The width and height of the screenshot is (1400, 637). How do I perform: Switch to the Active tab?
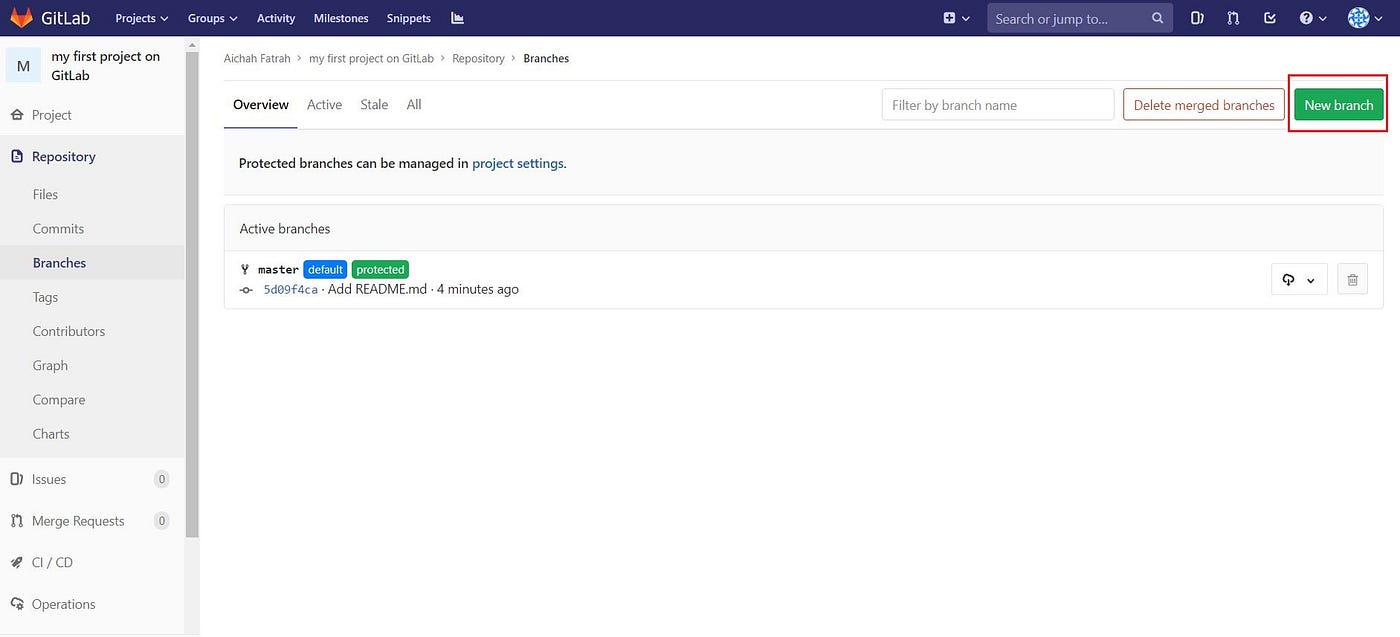[x=324, y=105]
